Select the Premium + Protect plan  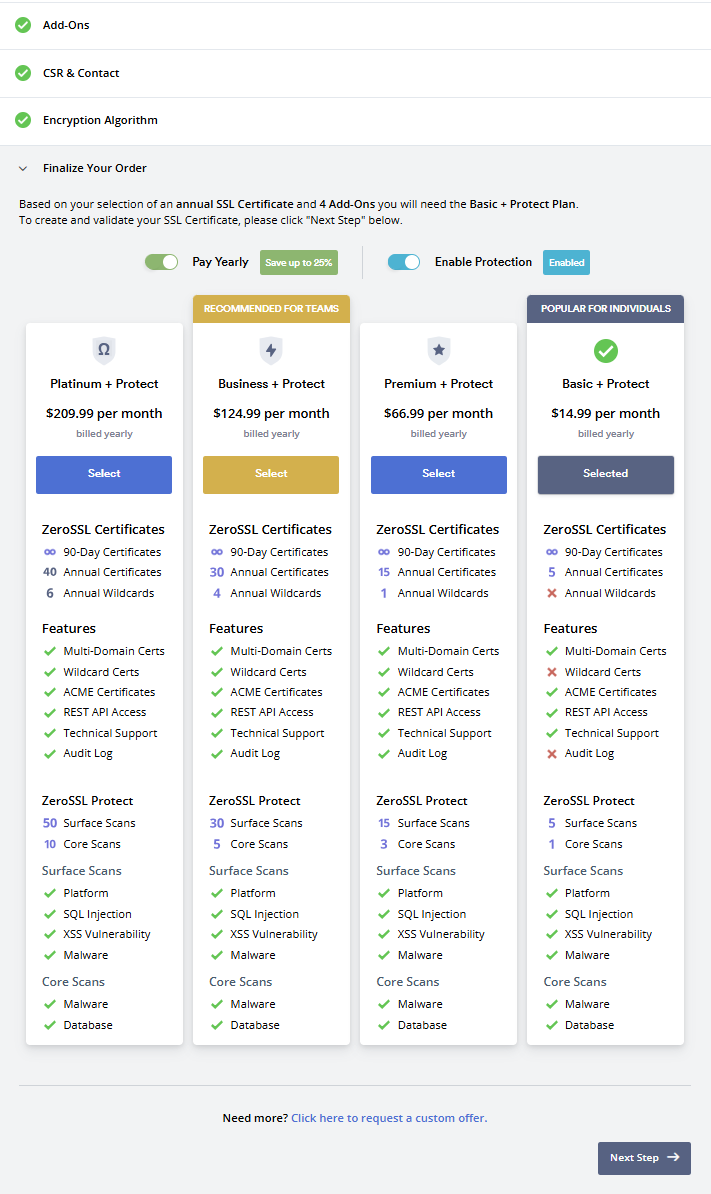(x=438, y=474)
